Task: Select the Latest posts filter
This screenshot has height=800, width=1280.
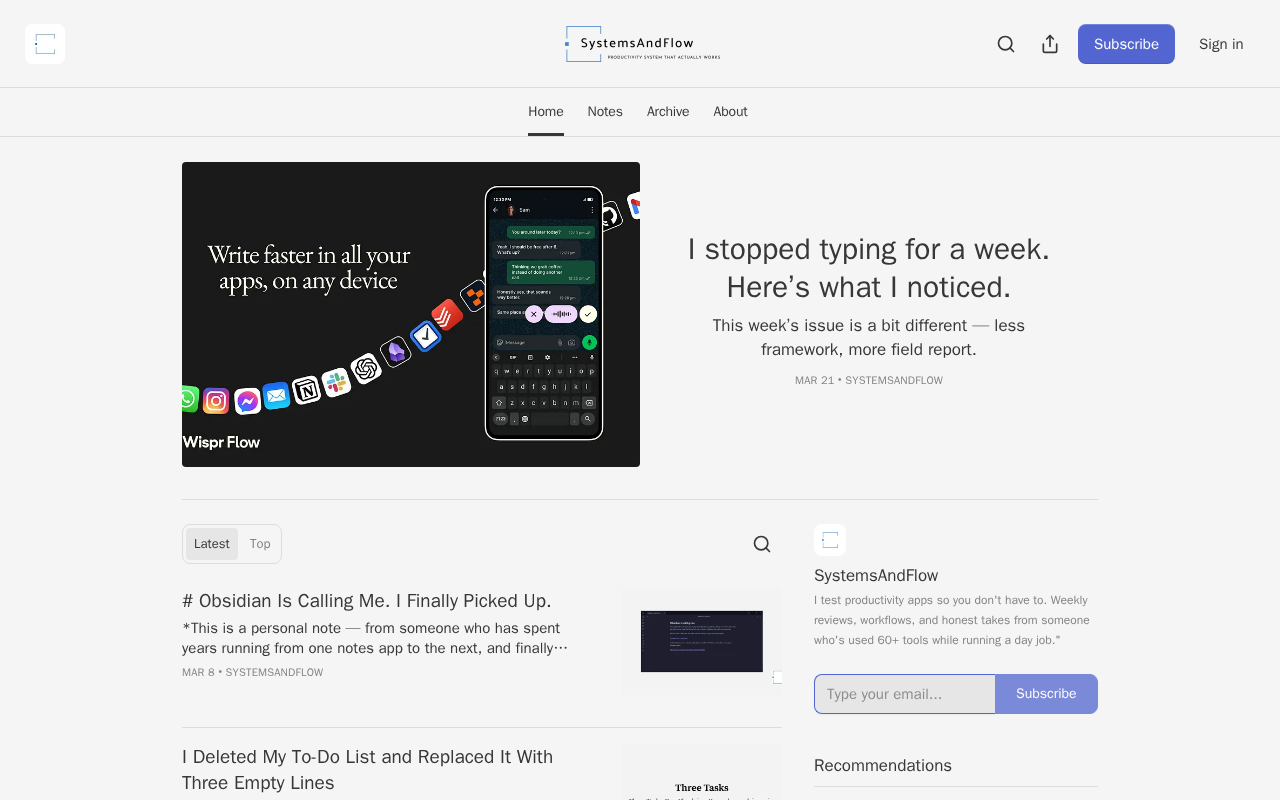Action: click(x=212, y=544)
